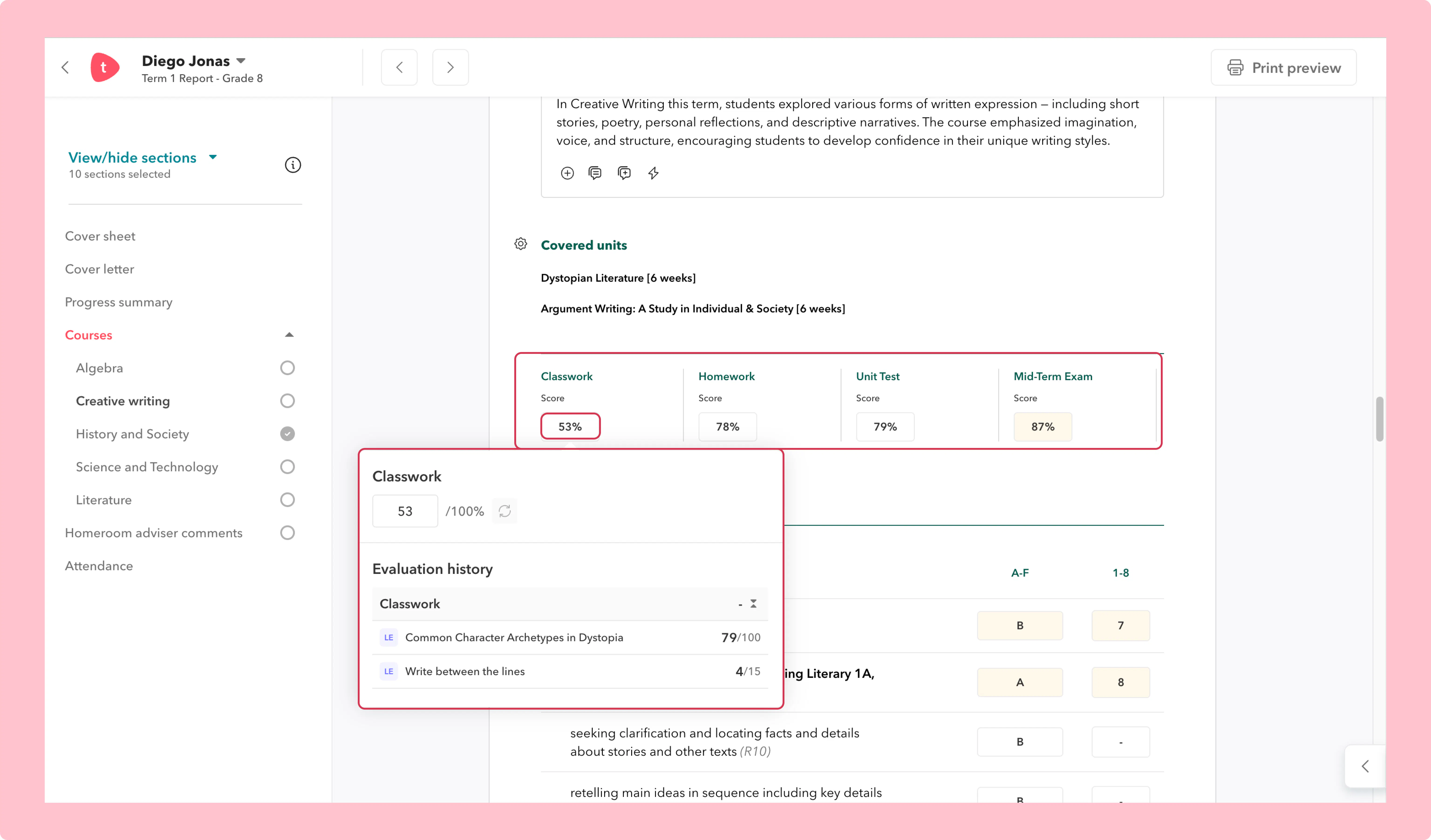Select the Algebra course
Screen dimensions: 1431x840
pyautogui.click(x=99, y=368)
